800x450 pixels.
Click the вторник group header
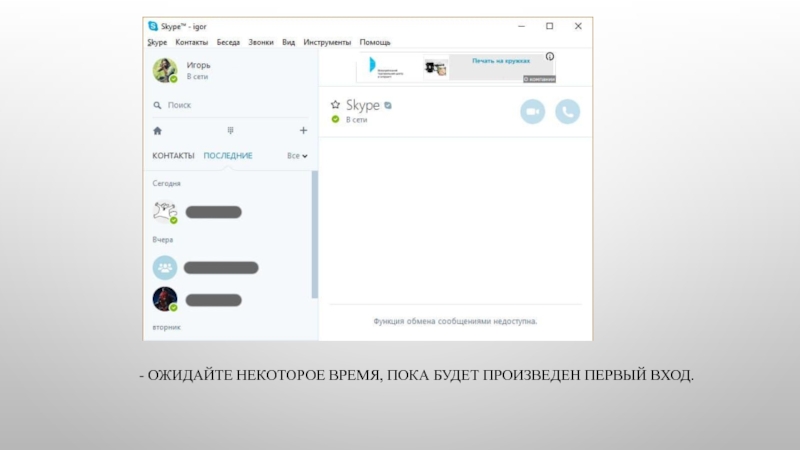point(166,327)
